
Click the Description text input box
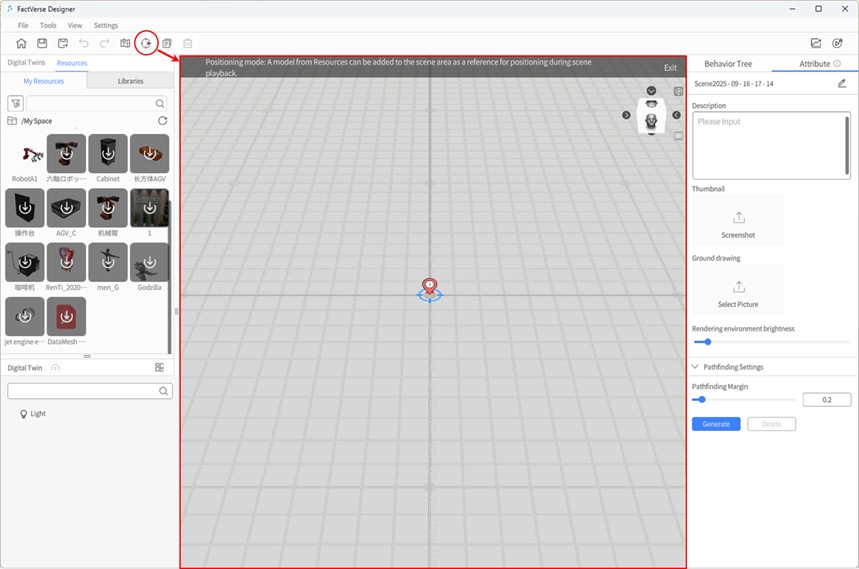tap(768, 146)
